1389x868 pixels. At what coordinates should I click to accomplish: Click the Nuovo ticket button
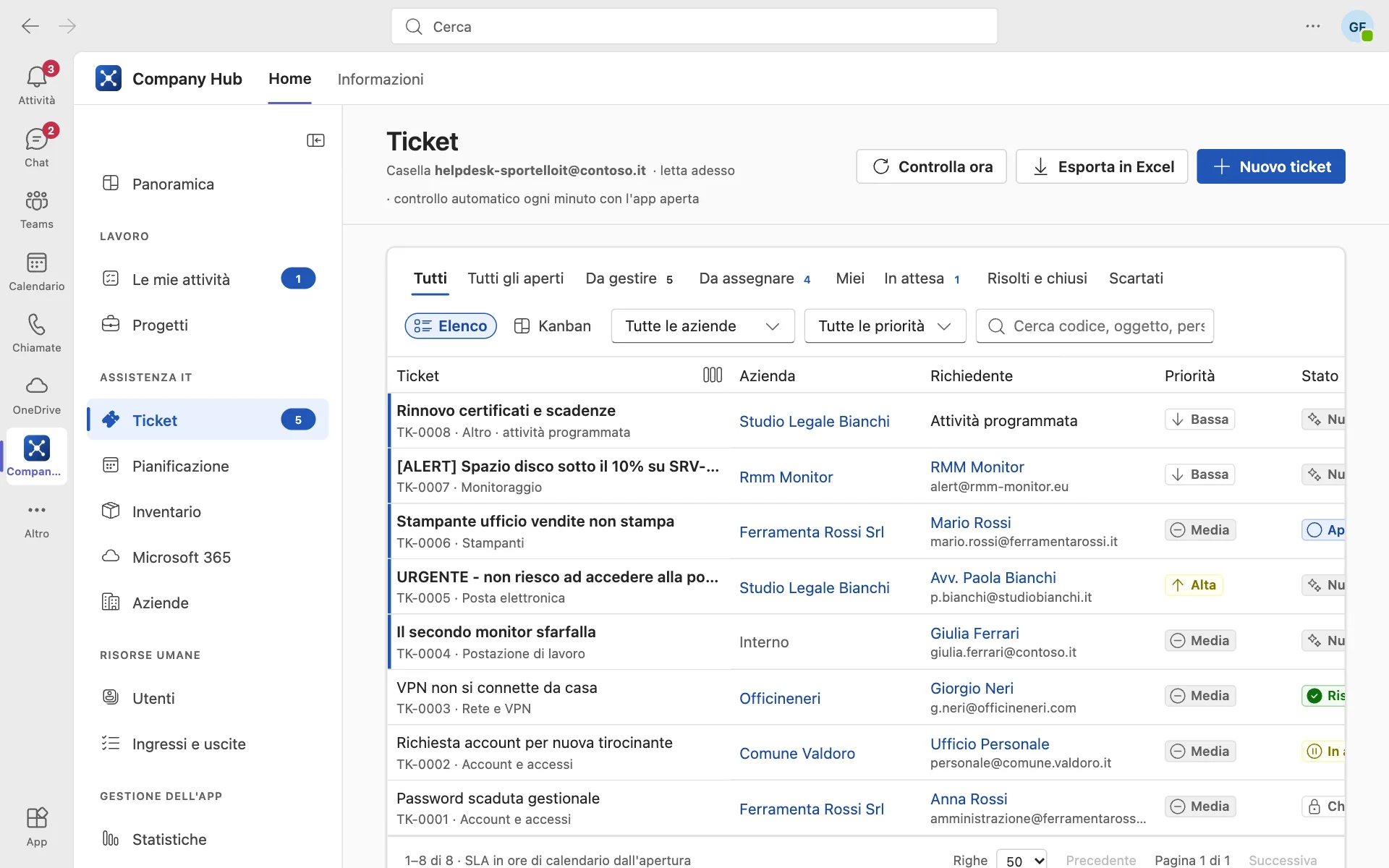click(x=1270, y=166)
